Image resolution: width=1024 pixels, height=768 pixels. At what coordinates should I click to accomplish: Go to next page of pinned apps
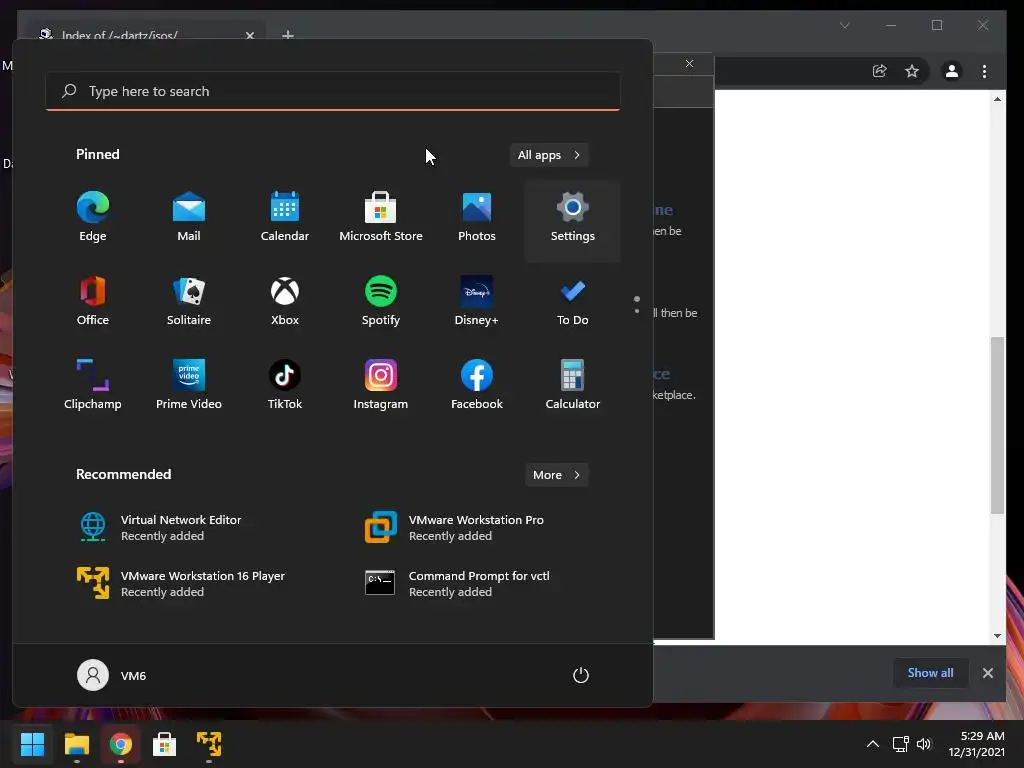click(637, 311)
